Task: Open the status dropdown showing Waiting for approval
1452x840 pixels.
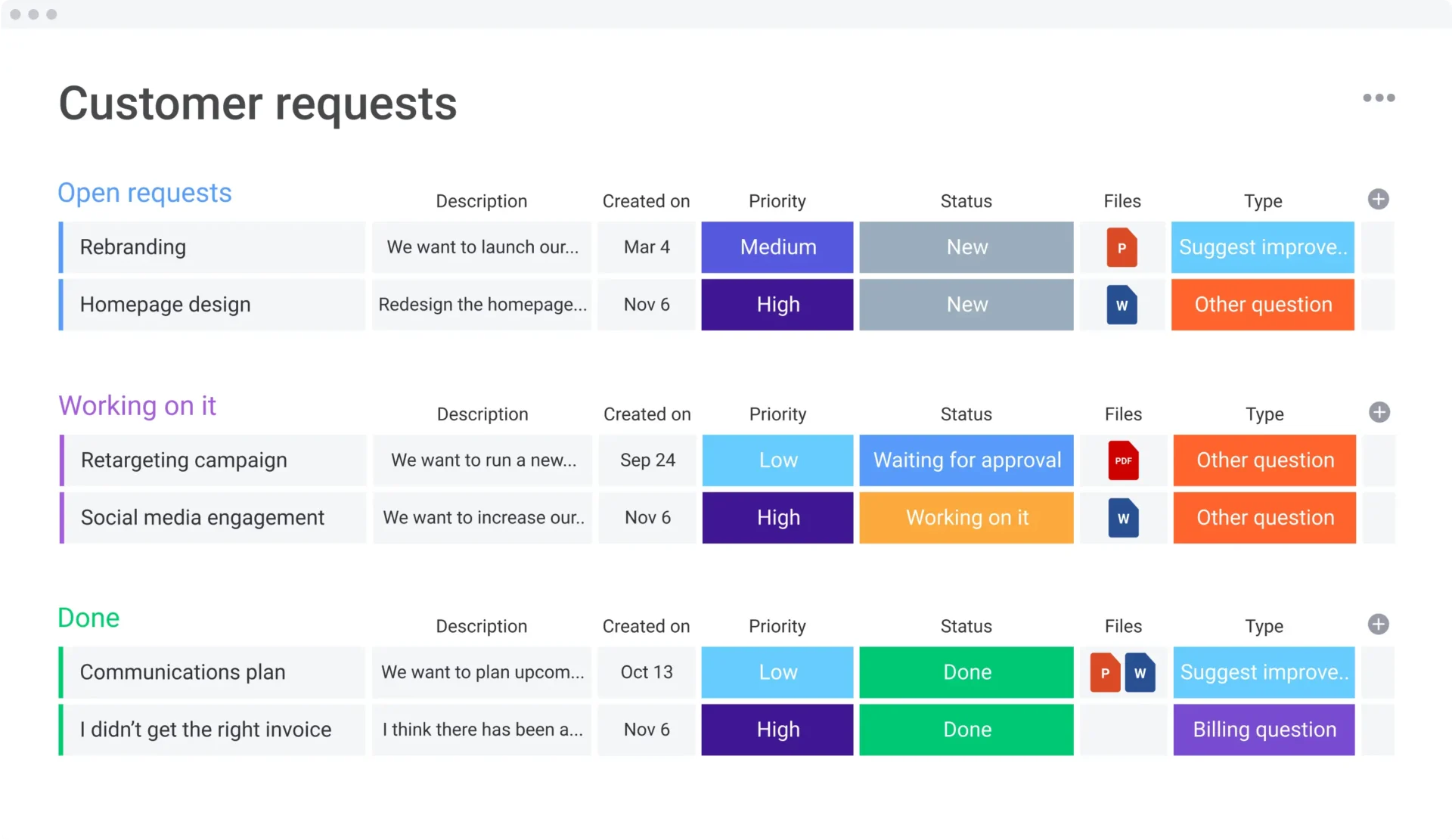Action: click(x=966, y=460)
